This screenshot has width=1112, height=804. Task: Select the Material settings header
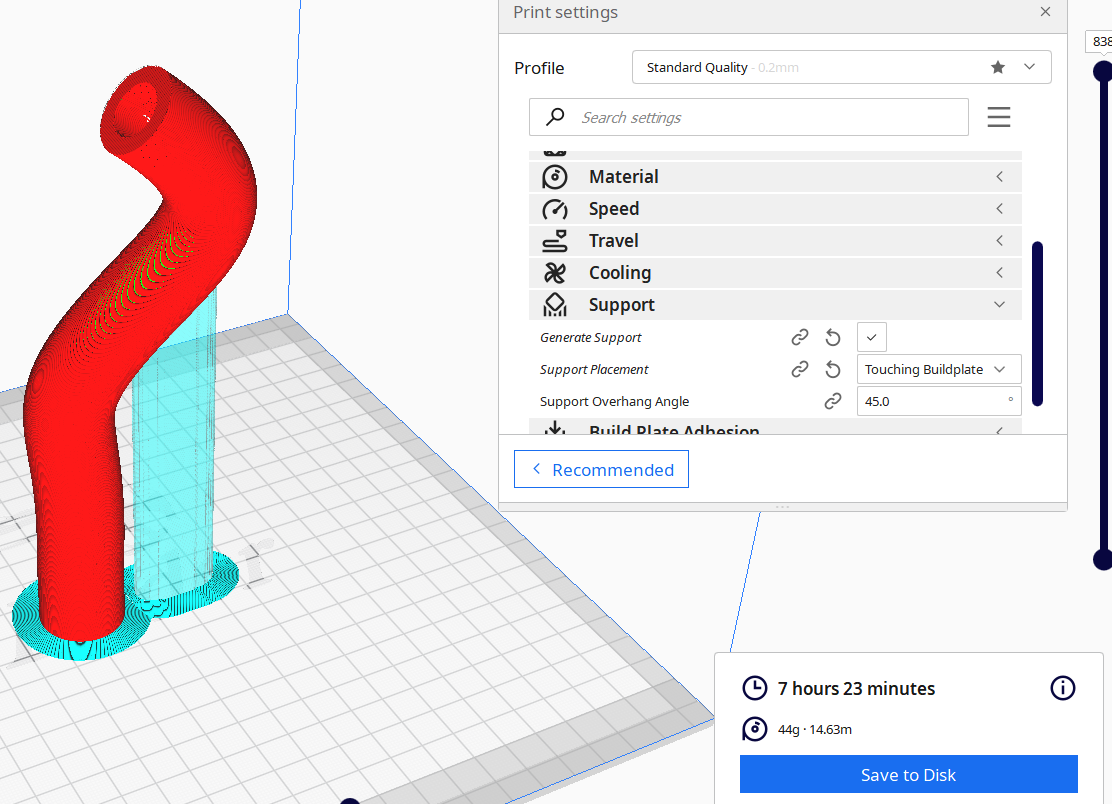point(775,177)
